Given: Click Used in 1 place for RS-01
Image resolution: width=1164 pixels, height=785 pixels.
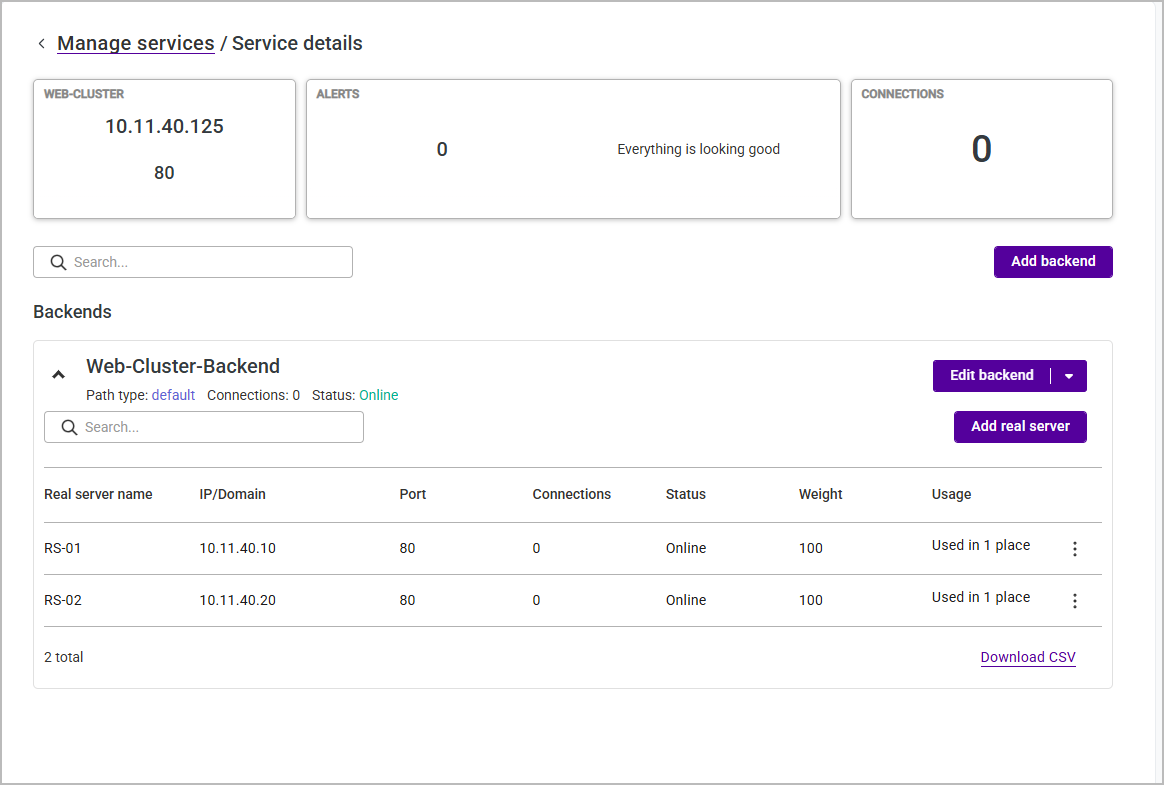Looking at the screenshot, I should coord(981,546).
